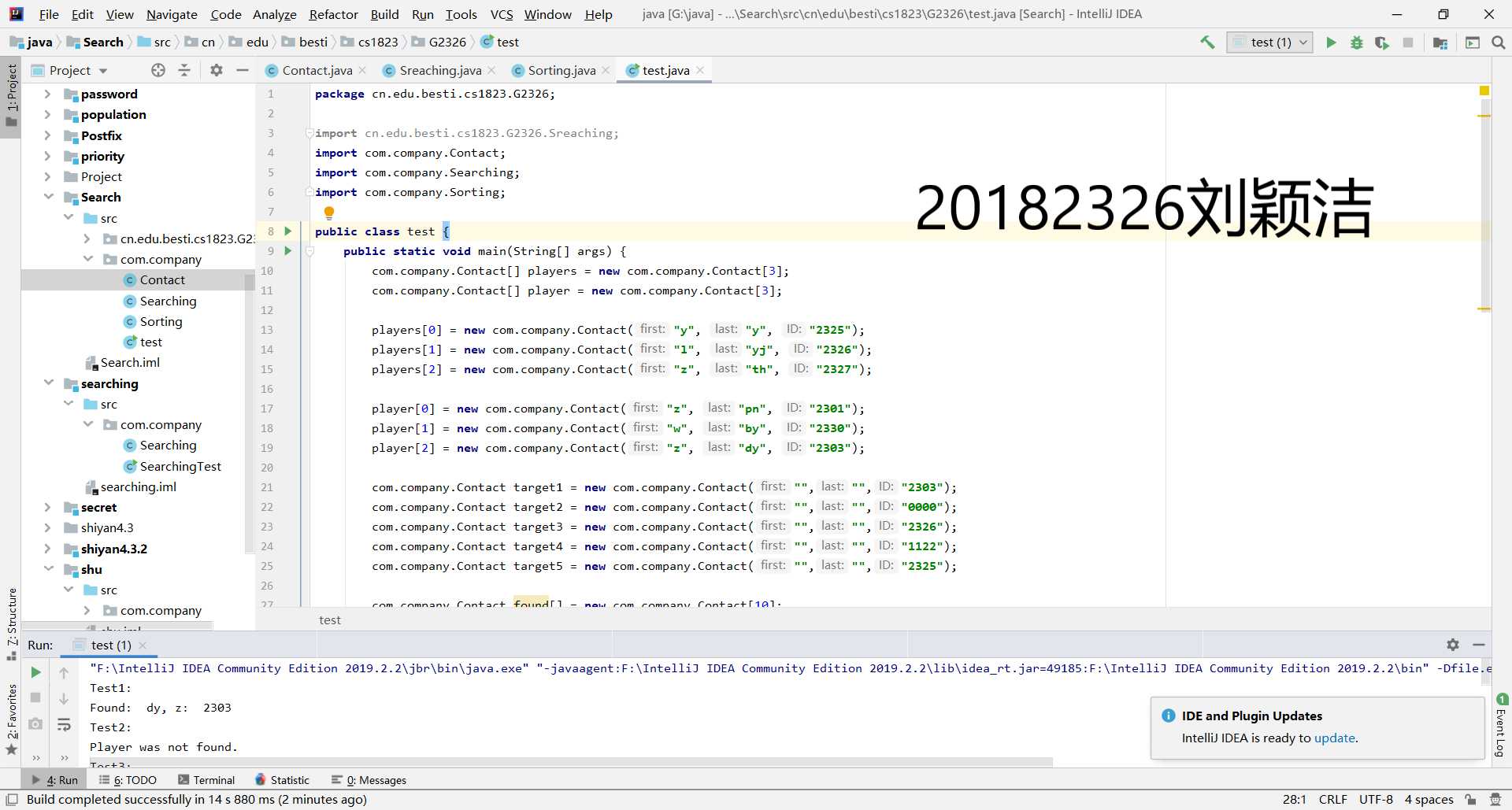This screenshot has width=1512, height=810.
Task: Expand the password module folder
Action: pos(47,94)
